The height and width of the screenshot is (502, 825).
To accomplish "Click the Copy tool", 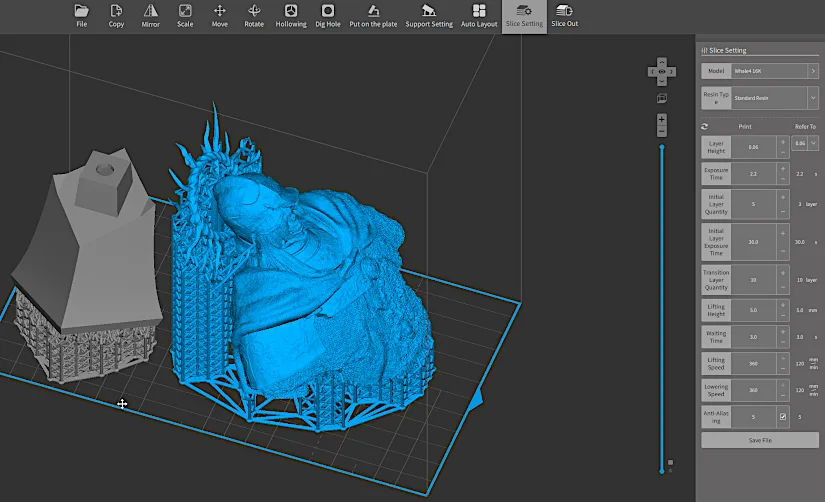I will (116, 16).
